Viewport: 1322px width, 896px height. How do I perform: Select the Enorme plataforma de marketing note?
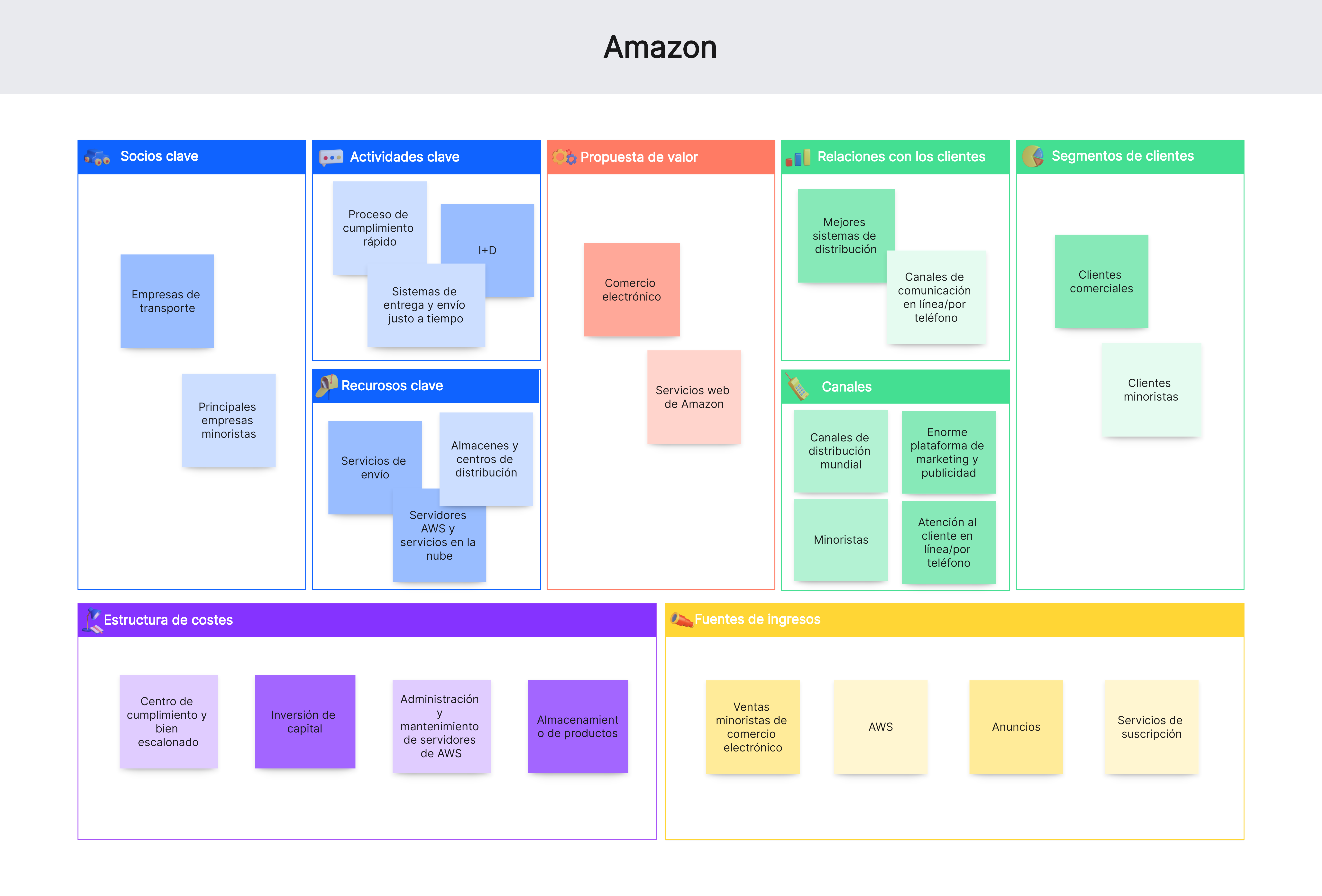click(949, 452)
